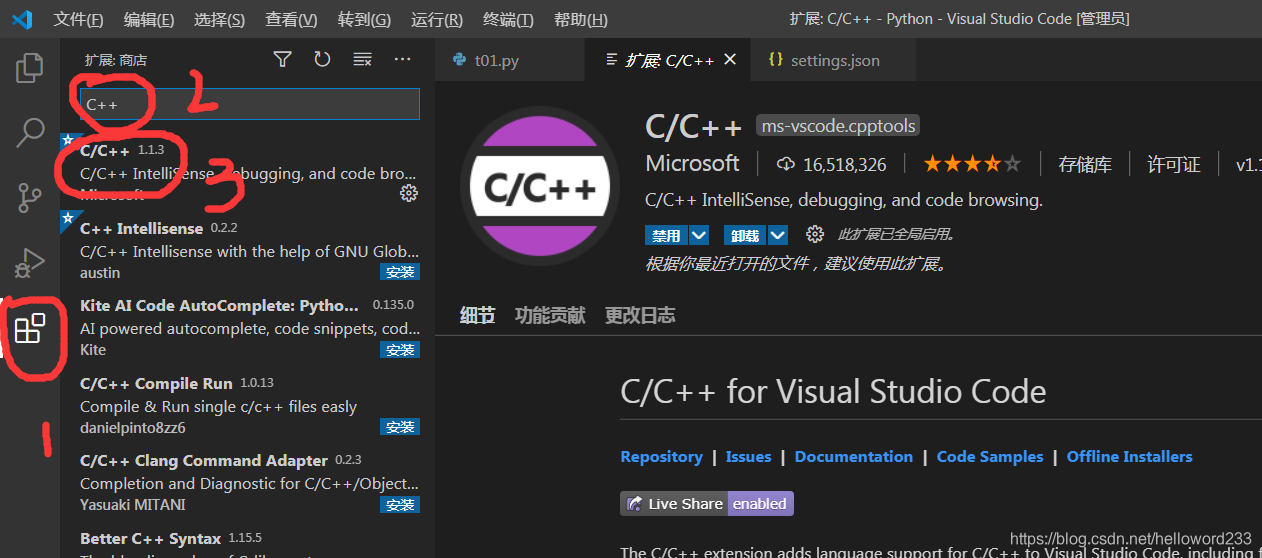Open the extensions panel more actions menu
The width and height of the screenshot is (1262, 558).
(x=402, y=60)
